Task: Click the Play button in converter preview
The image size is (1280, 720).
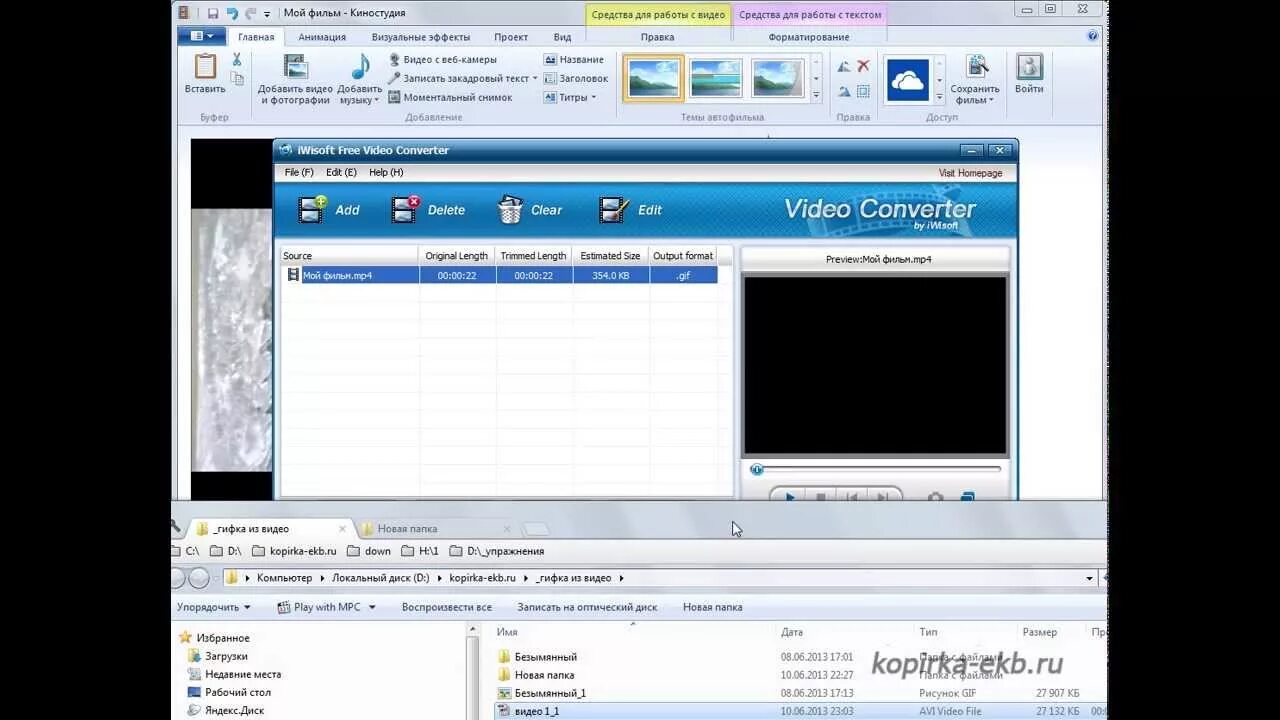Action: pos(789,496)
